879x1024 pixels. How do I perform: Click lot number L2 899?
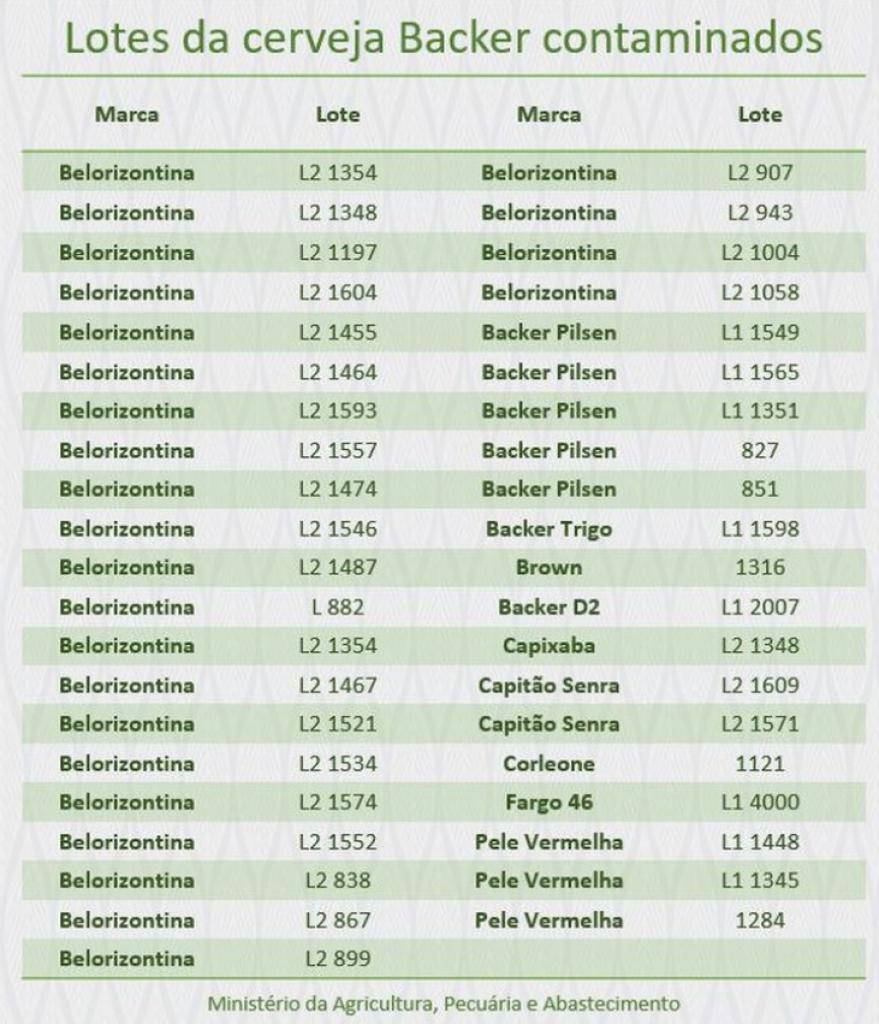pos(338,959)
